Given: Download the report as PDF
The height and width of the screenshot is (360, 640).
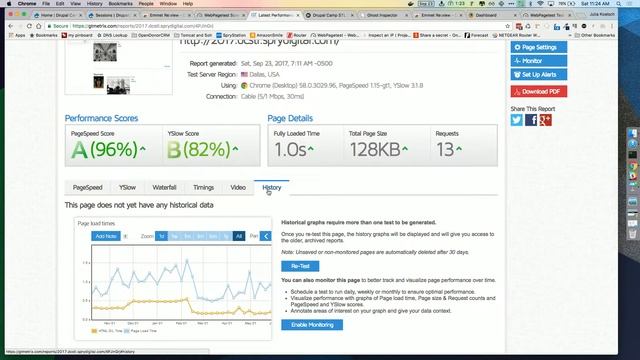Looking at the screenshot, I should pos(538,91).
